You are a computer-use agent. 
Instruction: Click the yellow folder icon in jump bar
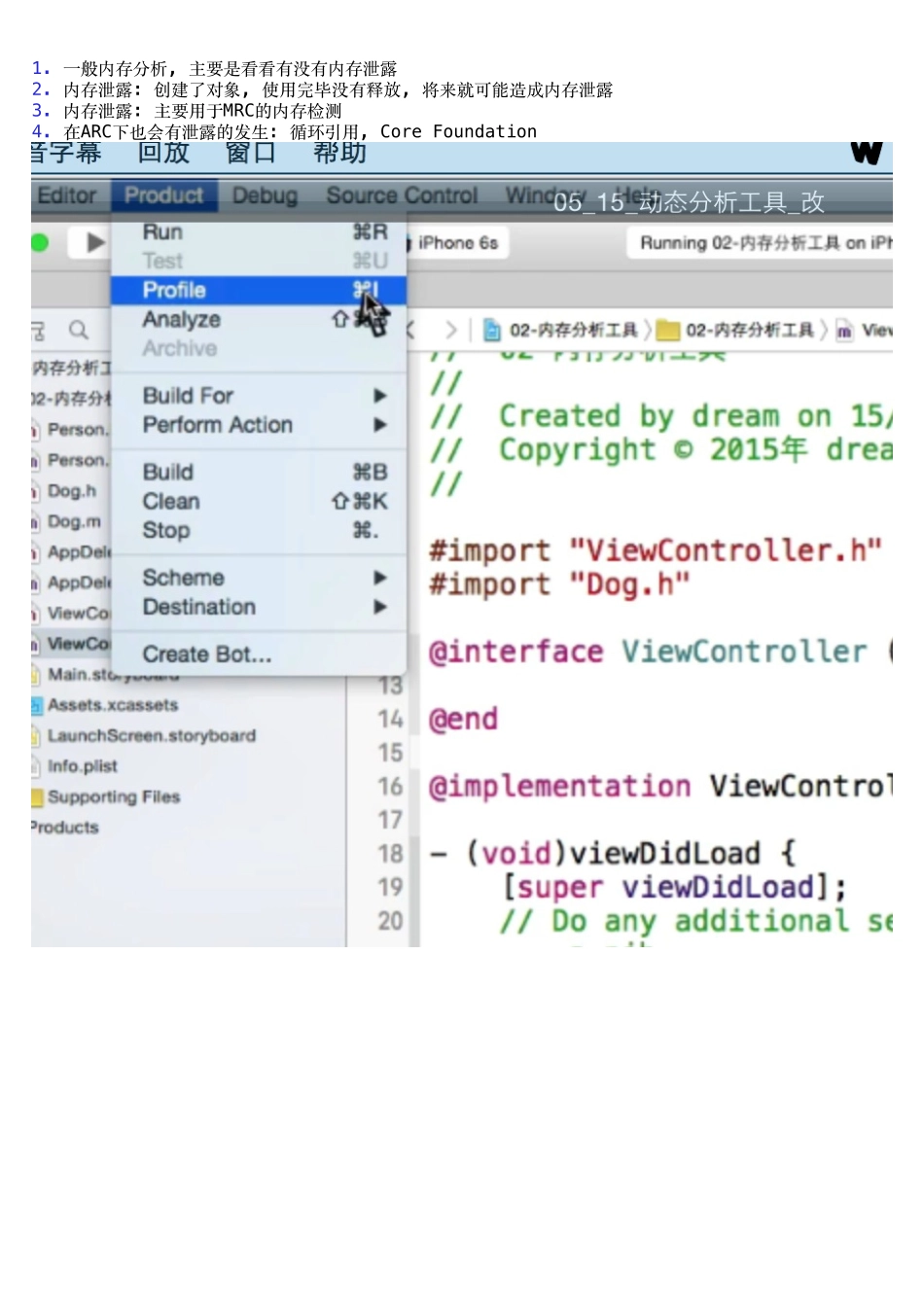click(667, 331)
